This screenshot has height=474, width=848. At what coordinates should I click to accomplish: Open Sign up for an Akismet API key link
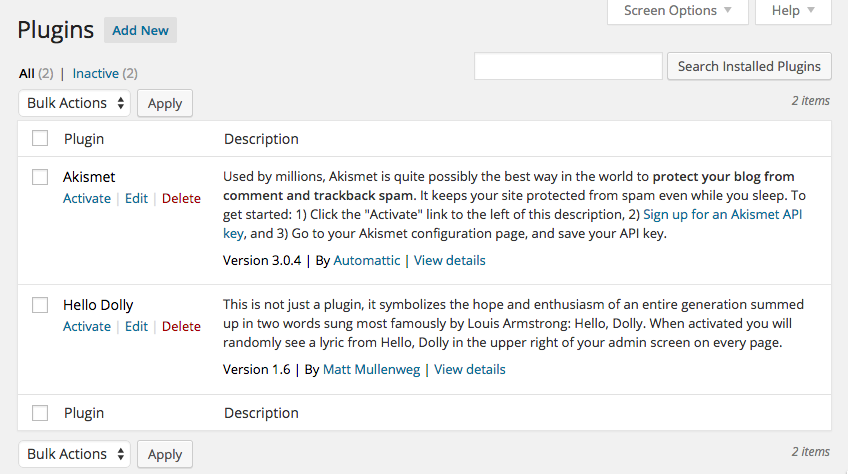point(723,214)
